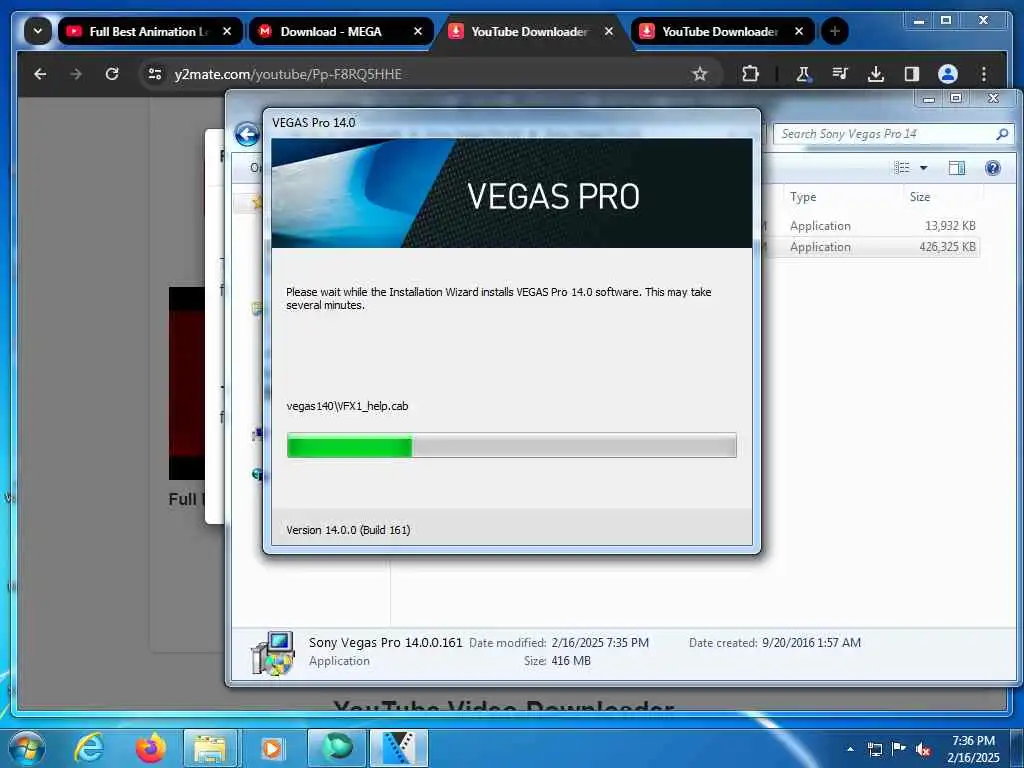Sort files by Size column

coord(920,197)
